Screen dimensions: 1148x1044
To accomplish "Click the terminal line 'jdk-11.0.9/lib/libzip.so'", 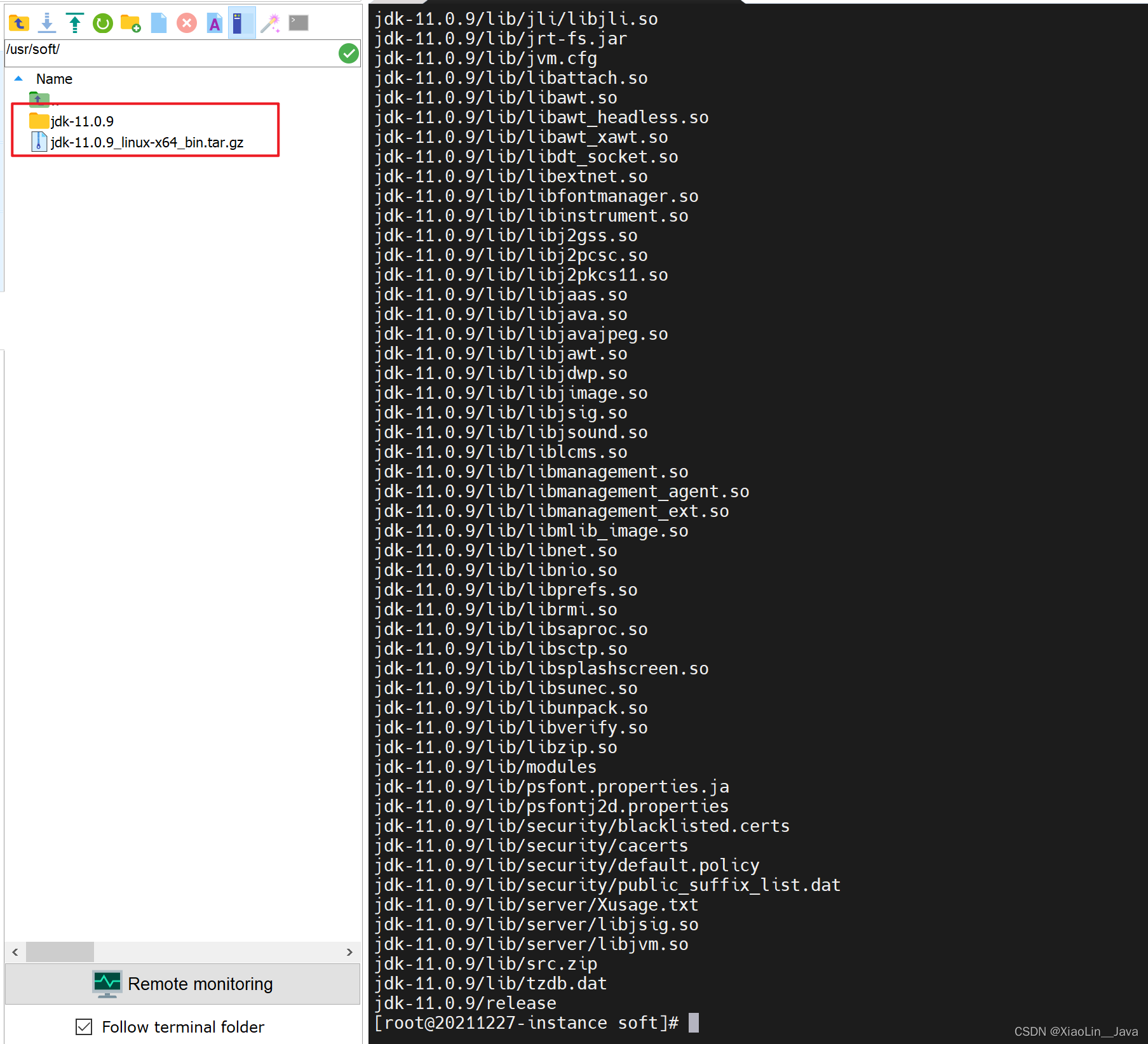I will click(x=496, y=747).
